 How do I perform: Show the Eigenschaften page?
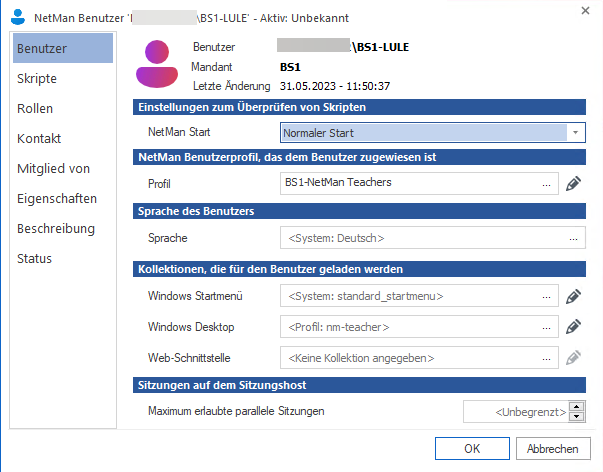(x=57, y=198)
